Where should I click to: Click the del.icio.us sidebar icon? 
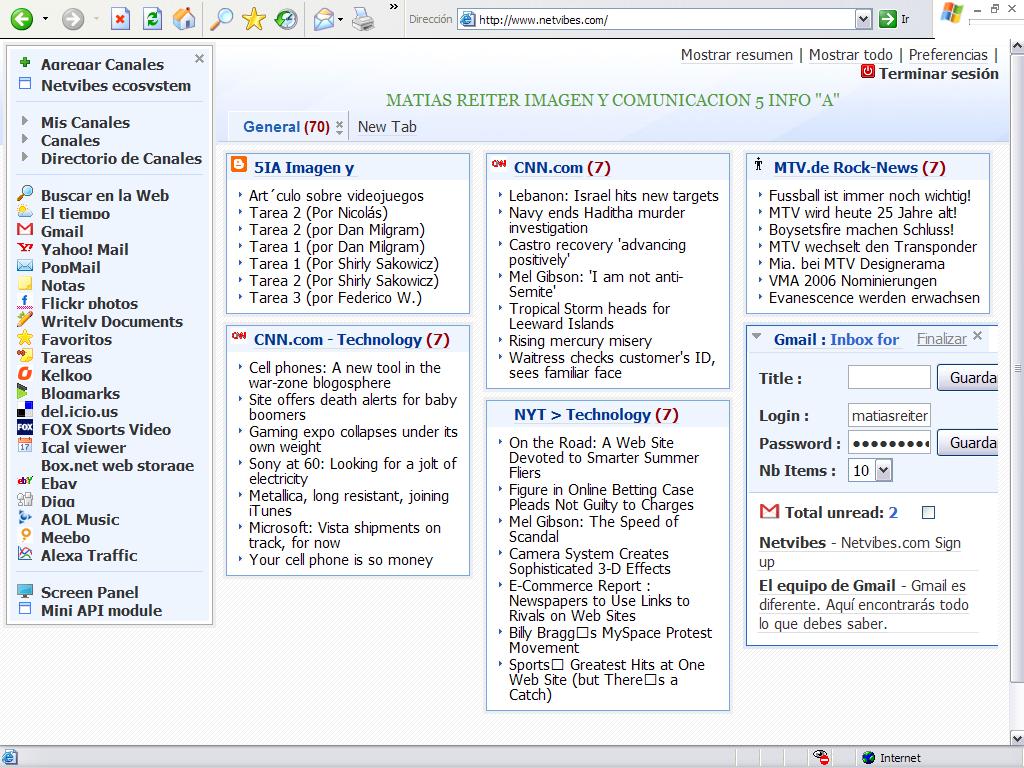tap(25, 410)
